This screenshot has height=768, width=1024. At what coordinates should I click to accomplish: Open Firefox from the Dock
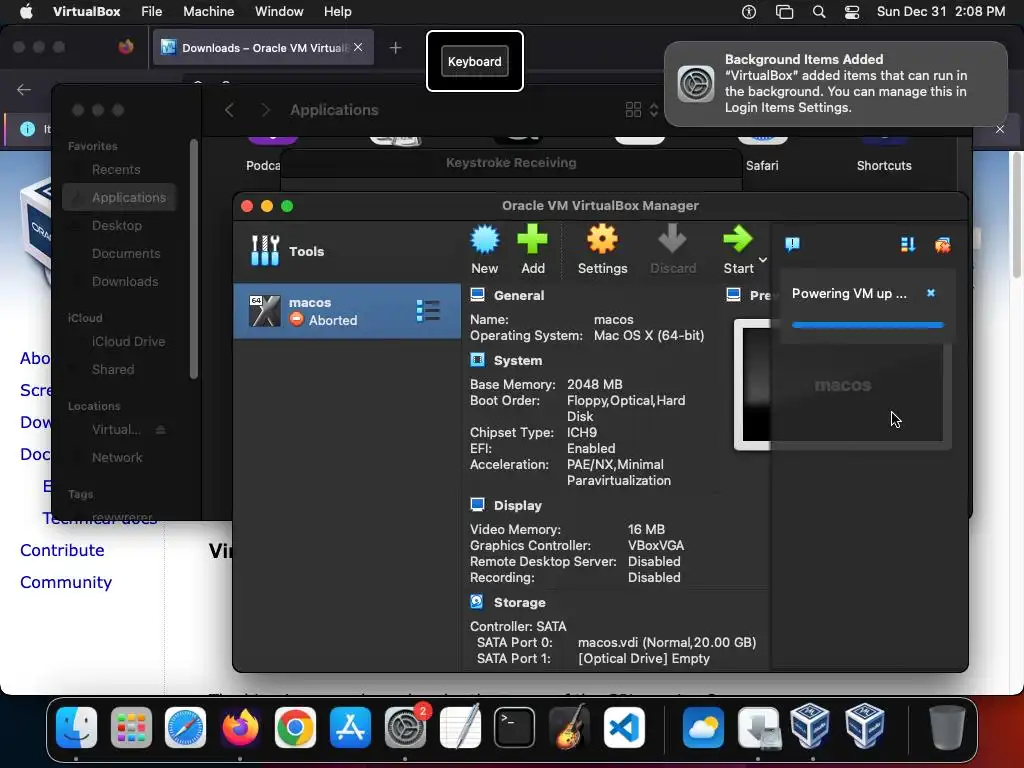[240, 727]
